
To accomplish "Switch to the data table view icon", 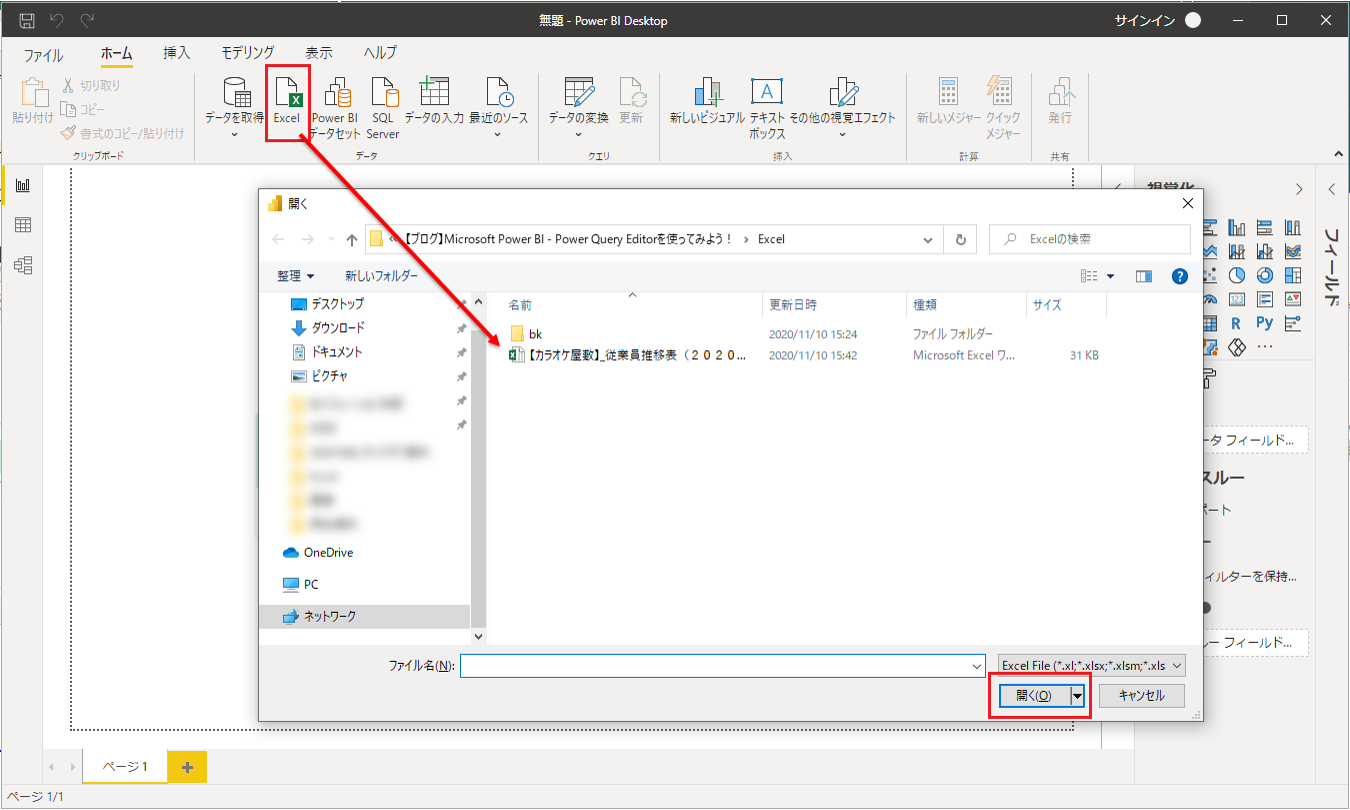I will point(22,225).
